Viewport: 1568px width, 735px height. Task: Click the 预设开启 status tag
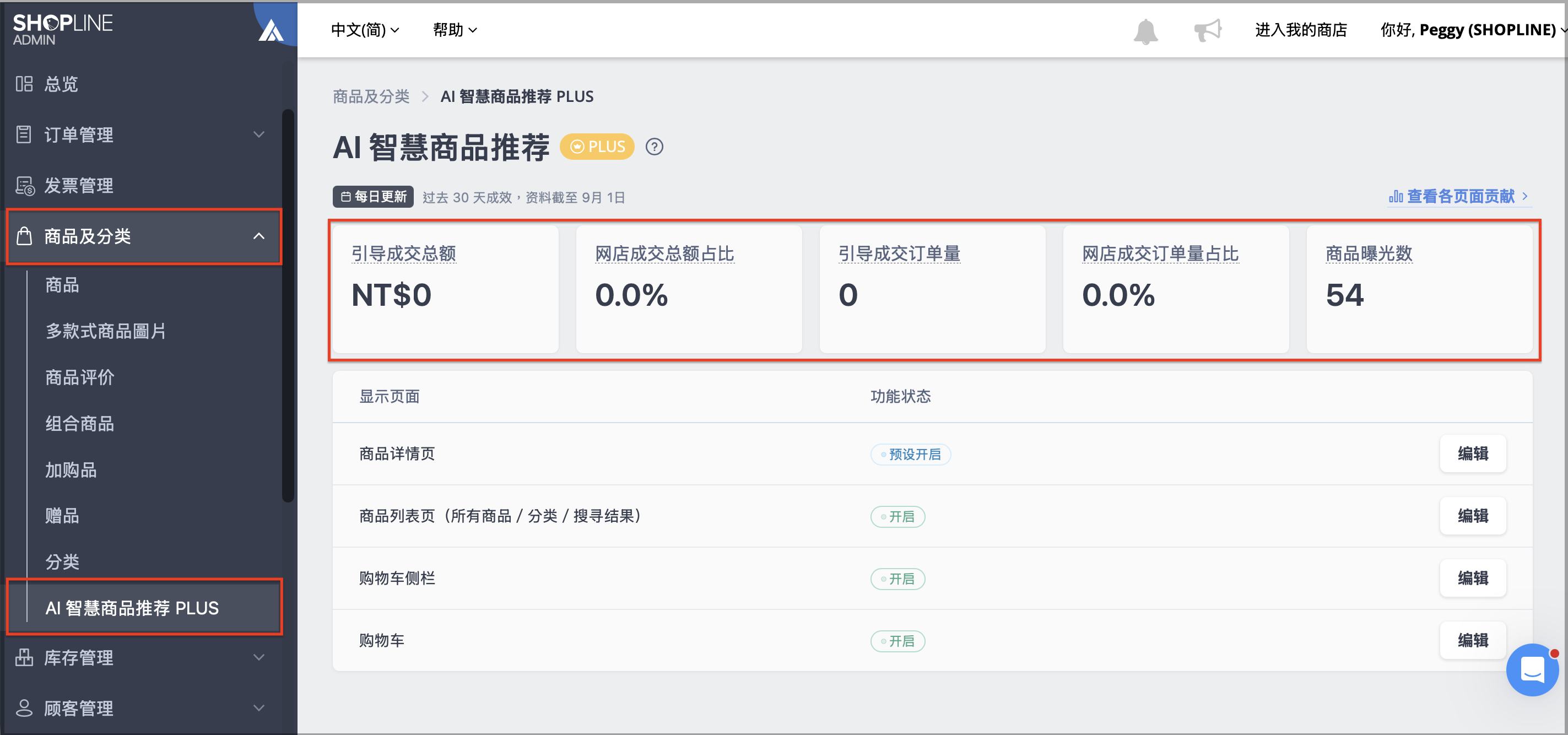coord(911,454)
